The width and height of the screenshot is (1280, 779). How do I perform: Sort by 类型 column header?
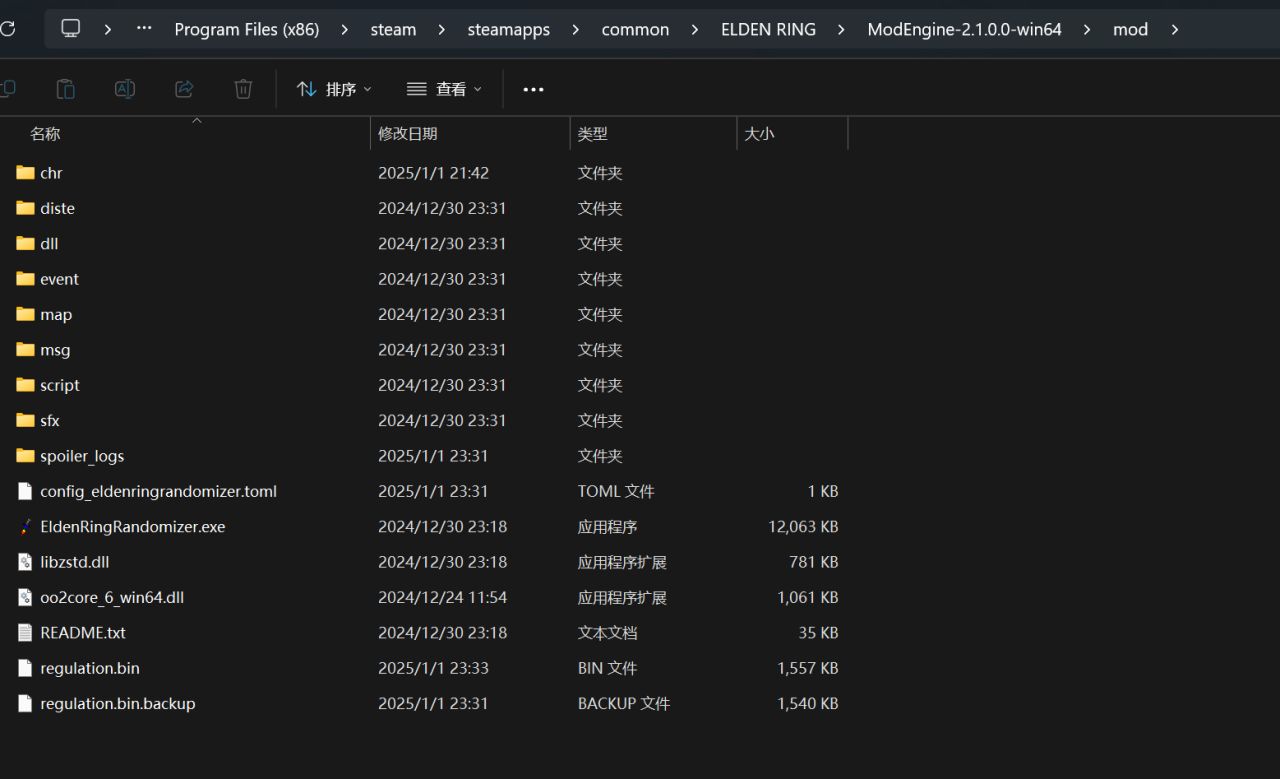tap(653, 133)
